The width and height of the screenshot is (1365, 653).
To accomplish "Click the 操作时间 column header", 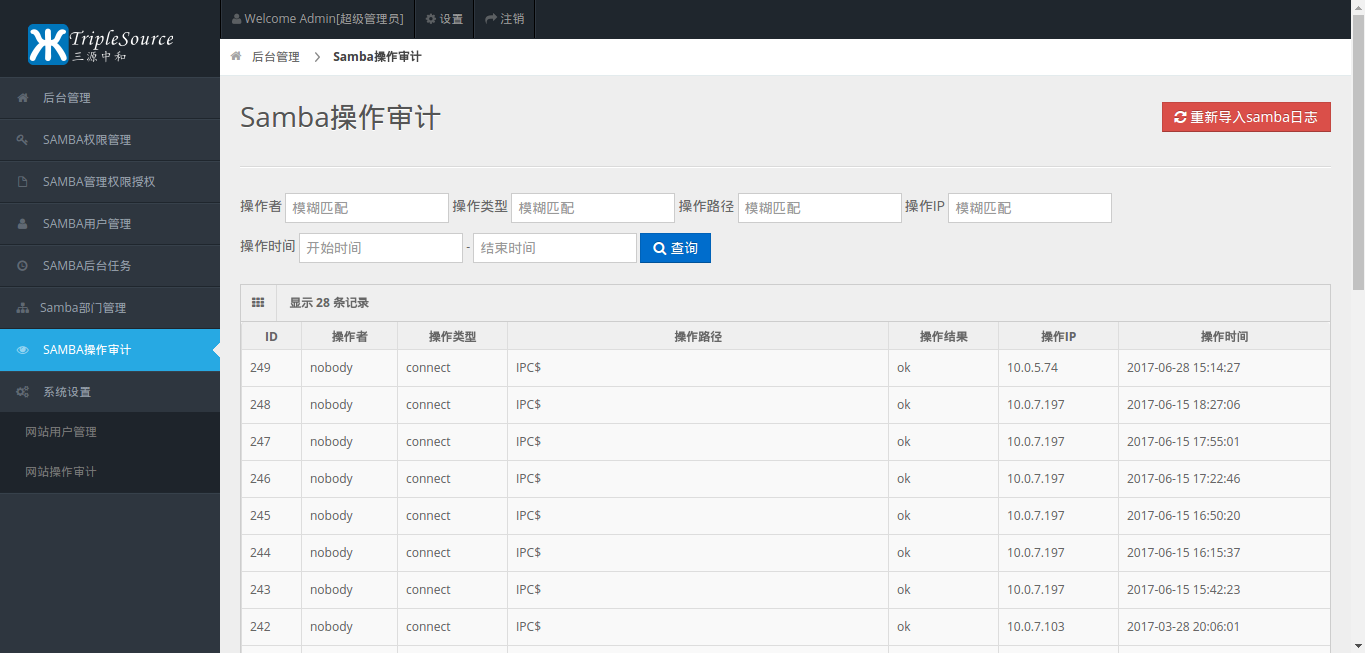I will pos(1224,337).
